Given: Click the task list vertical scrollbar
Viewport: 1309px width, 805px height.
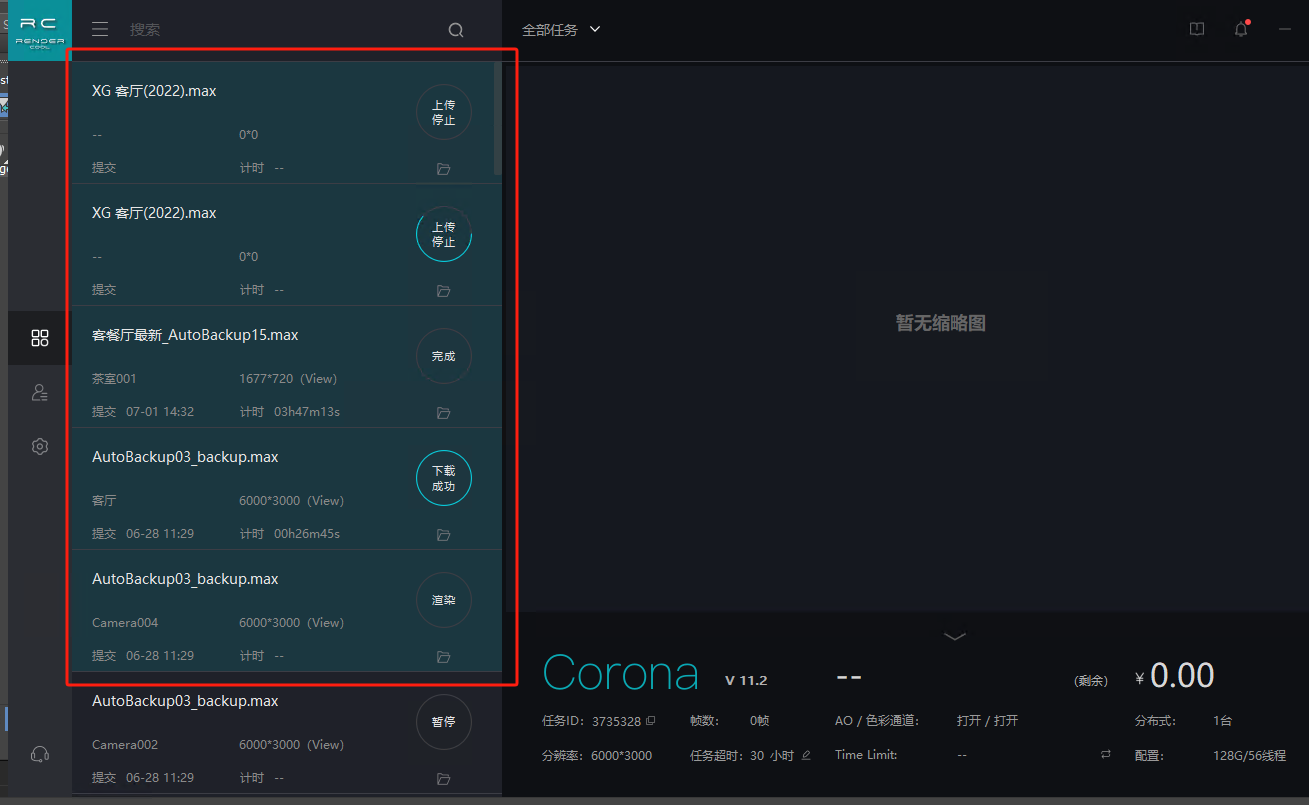Looking at the screenshot, I should [x=497, y=118].
